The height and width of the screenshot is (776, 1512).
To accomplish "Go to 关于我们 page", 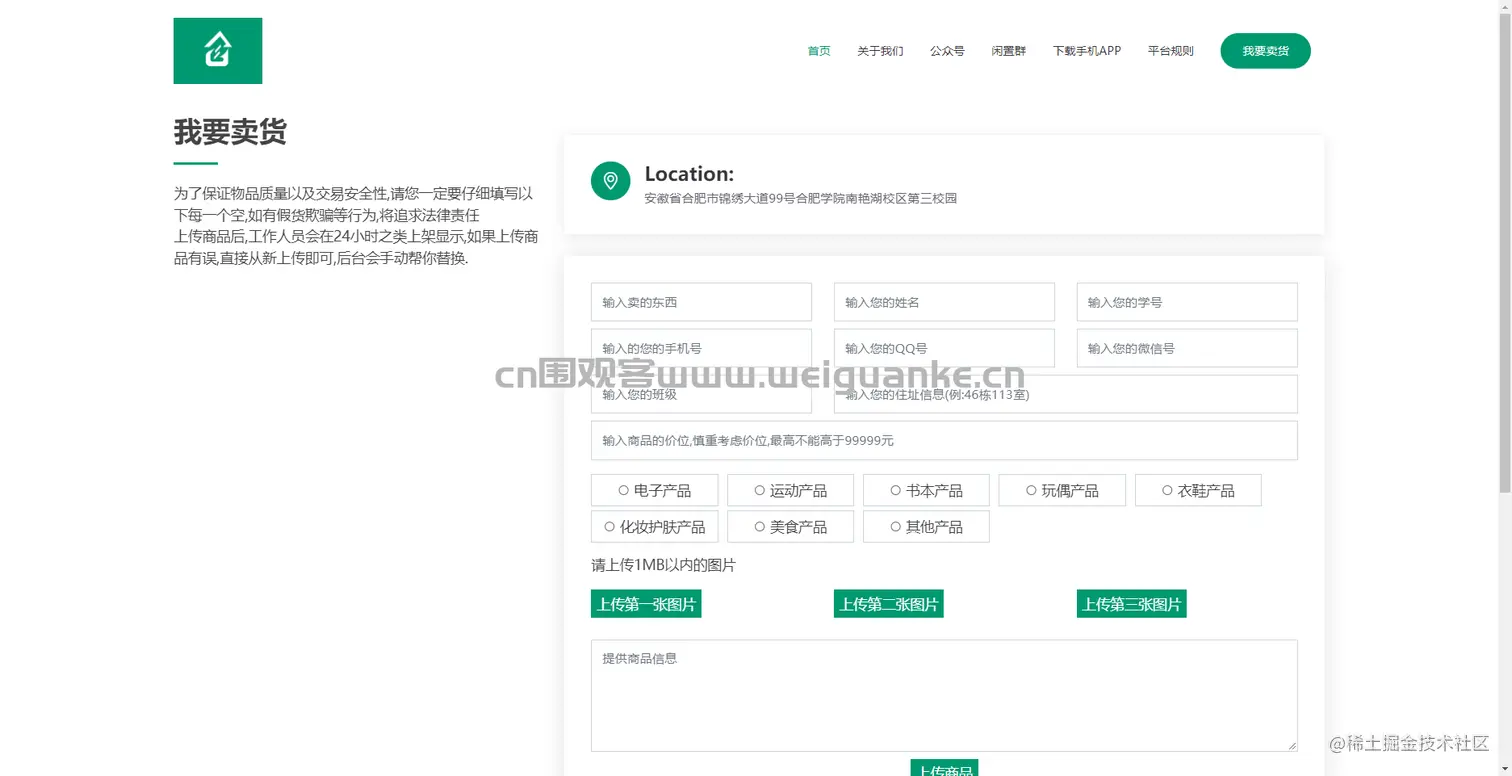I will [880, 51].
